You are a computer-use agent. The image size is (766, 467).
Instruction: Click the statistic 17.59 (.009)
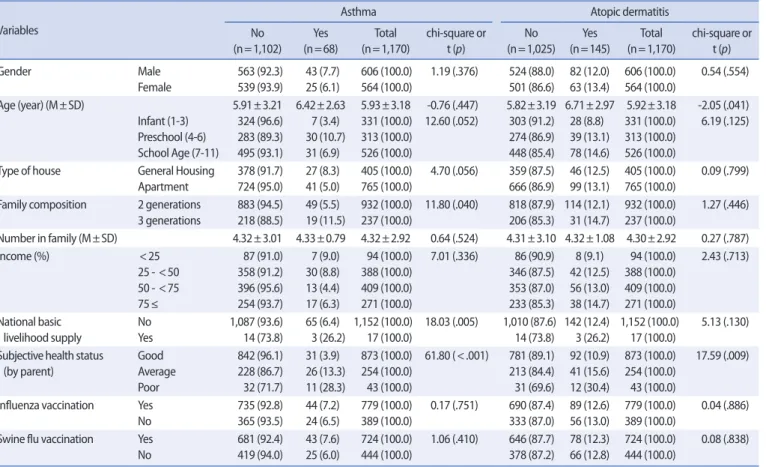click(x=722, y=356)
